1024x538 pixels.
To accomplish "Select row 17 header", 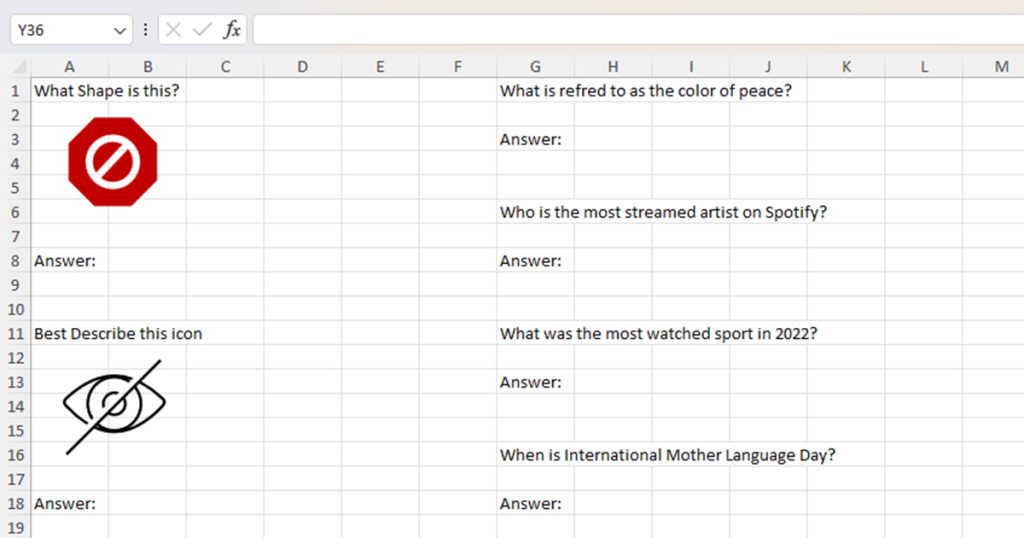I will click(15, 479).
